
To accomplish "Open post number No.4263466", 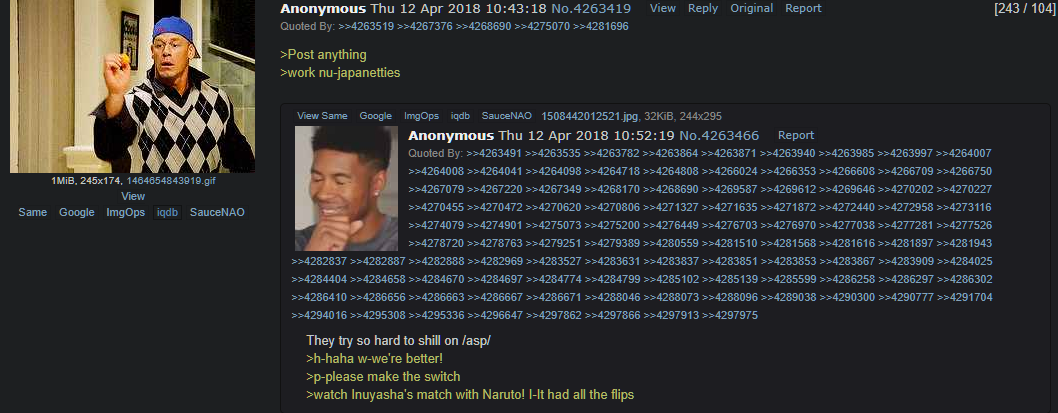I will [719, 135].
